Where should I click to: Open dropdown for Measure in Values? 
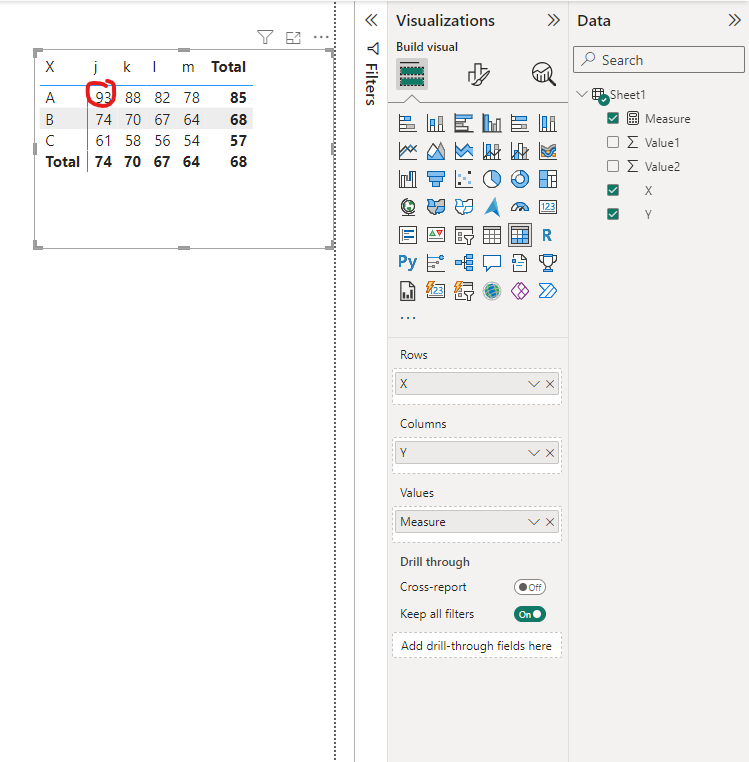click(534, 522)
